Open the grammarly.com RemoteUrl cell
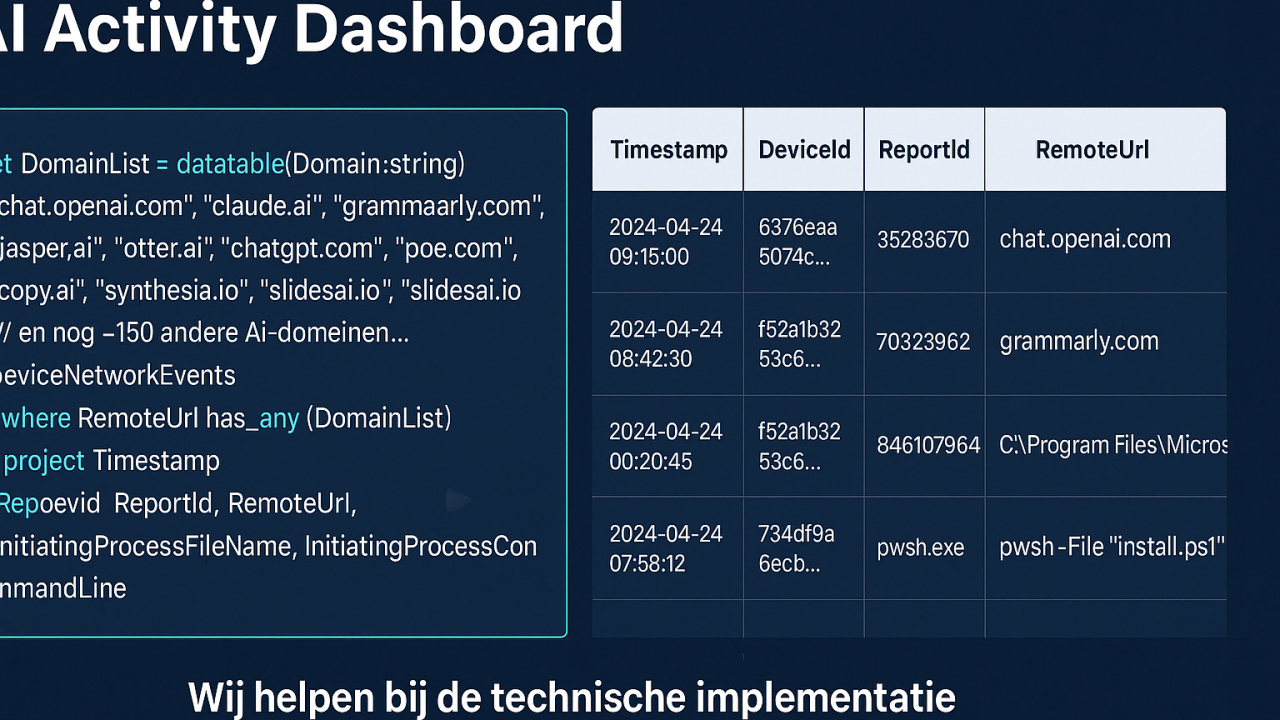Screen dimensions: 1280x720 pyautogui.click(x=1079, y=342)
